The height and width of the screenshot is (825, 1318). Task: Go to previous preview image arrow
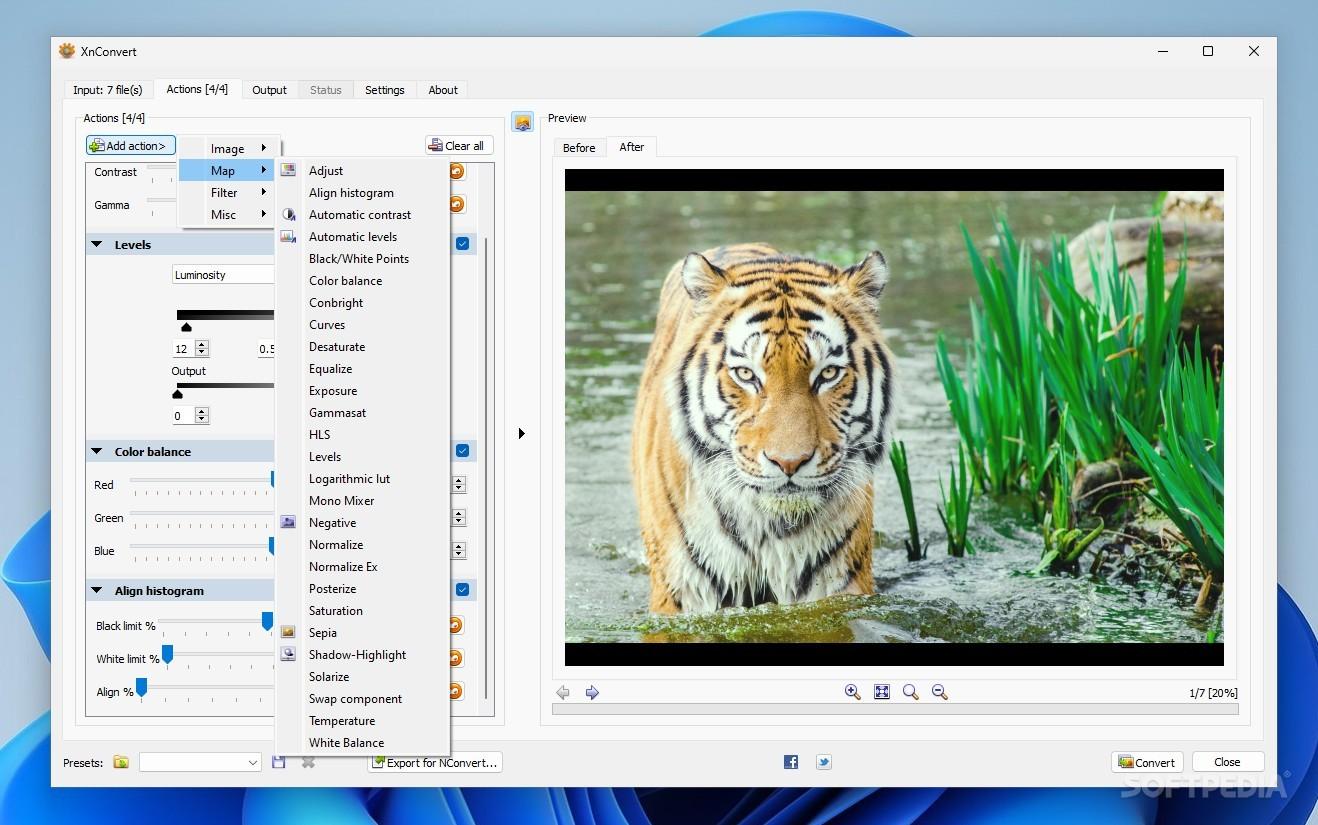[563, 692]
